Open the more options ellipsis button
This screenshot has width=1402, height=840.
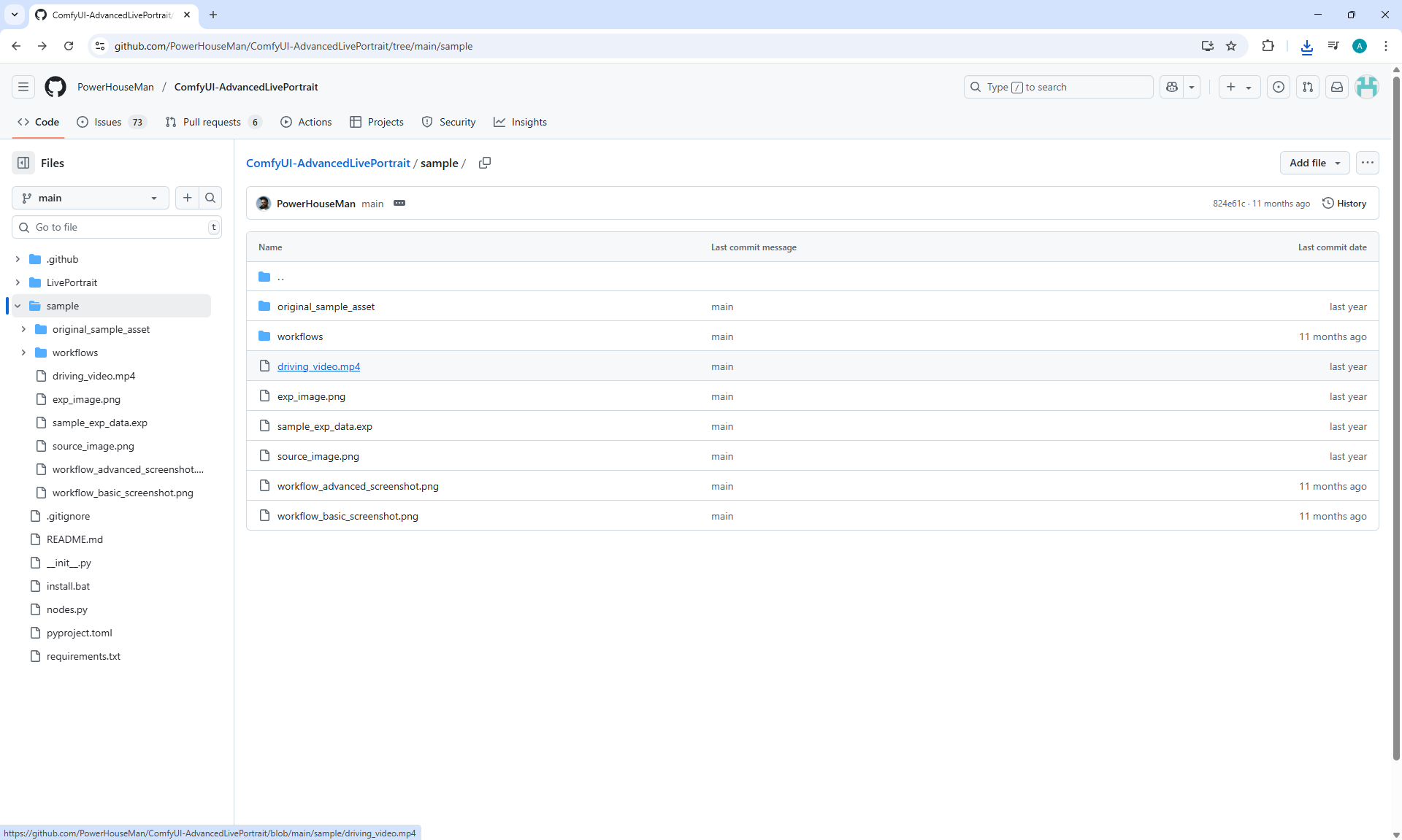[x=1367, y=163]
